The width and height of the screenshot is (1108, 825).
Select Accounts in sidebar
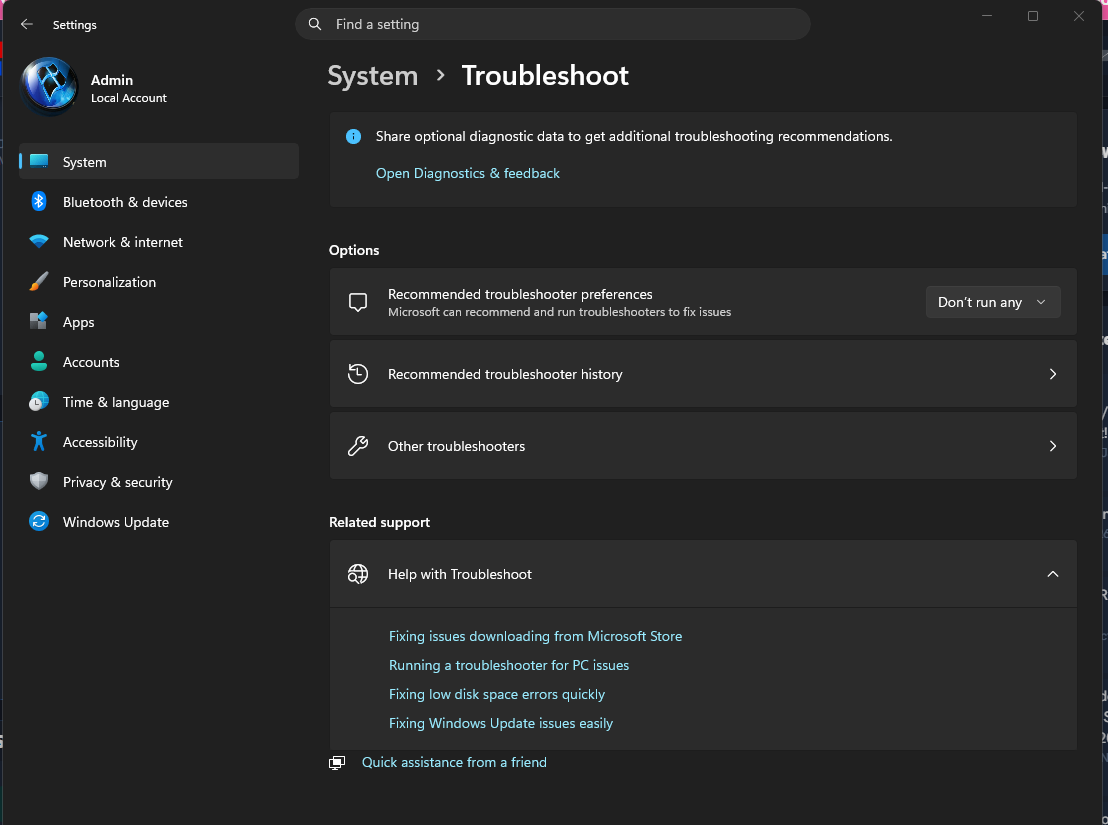[x=159, y=362]
